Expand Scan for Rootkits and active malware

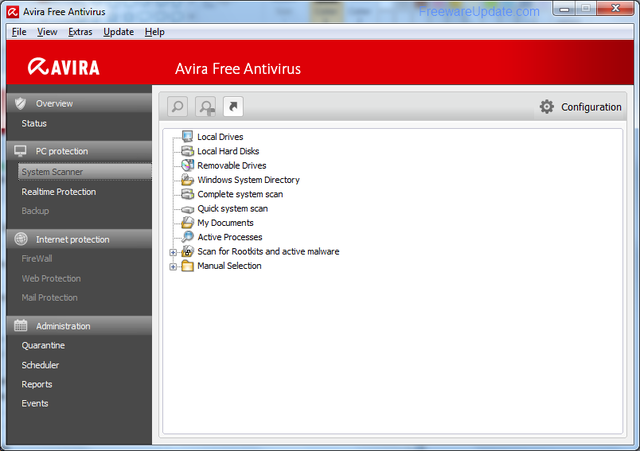click(x=173, y=252)
